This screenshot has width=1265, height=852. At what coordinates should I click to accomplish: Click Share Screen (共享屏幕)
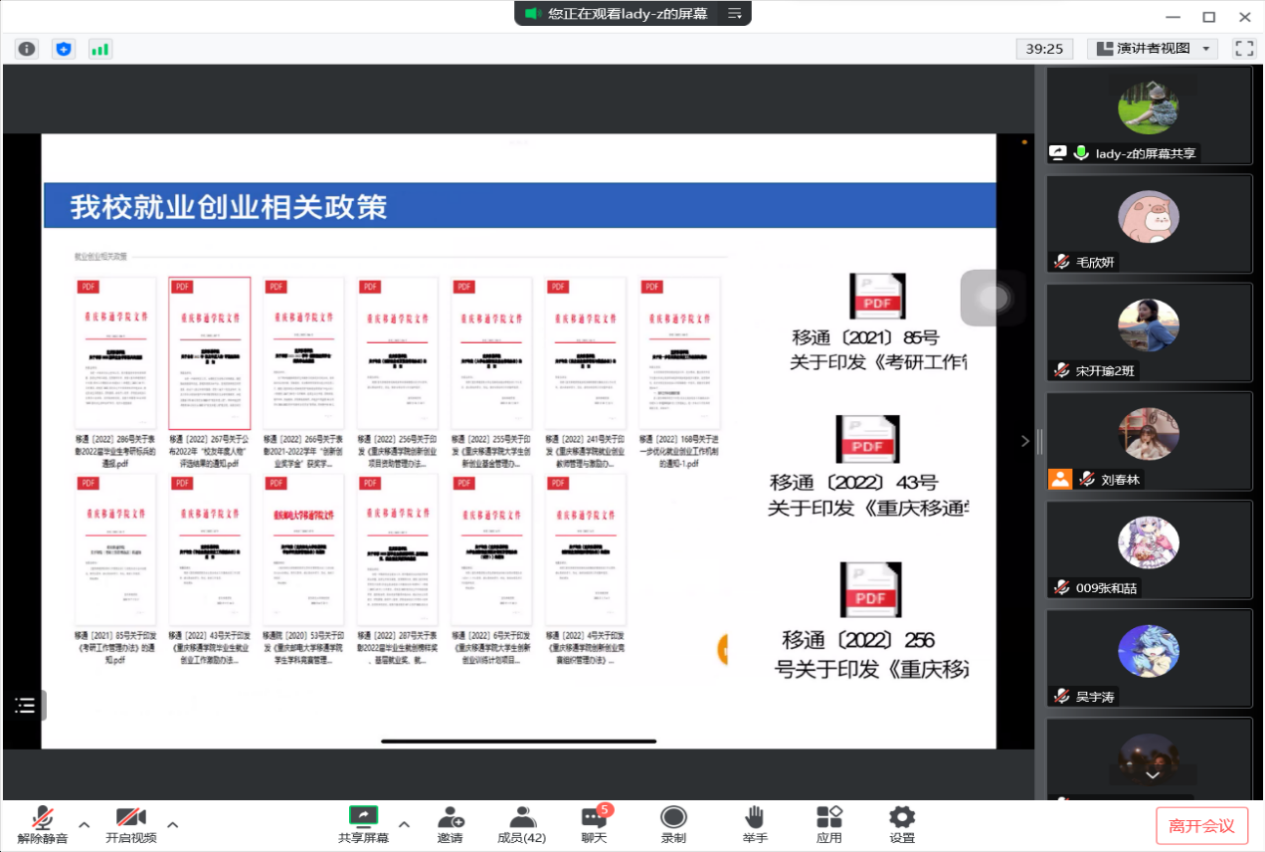[x=363, y=824]
